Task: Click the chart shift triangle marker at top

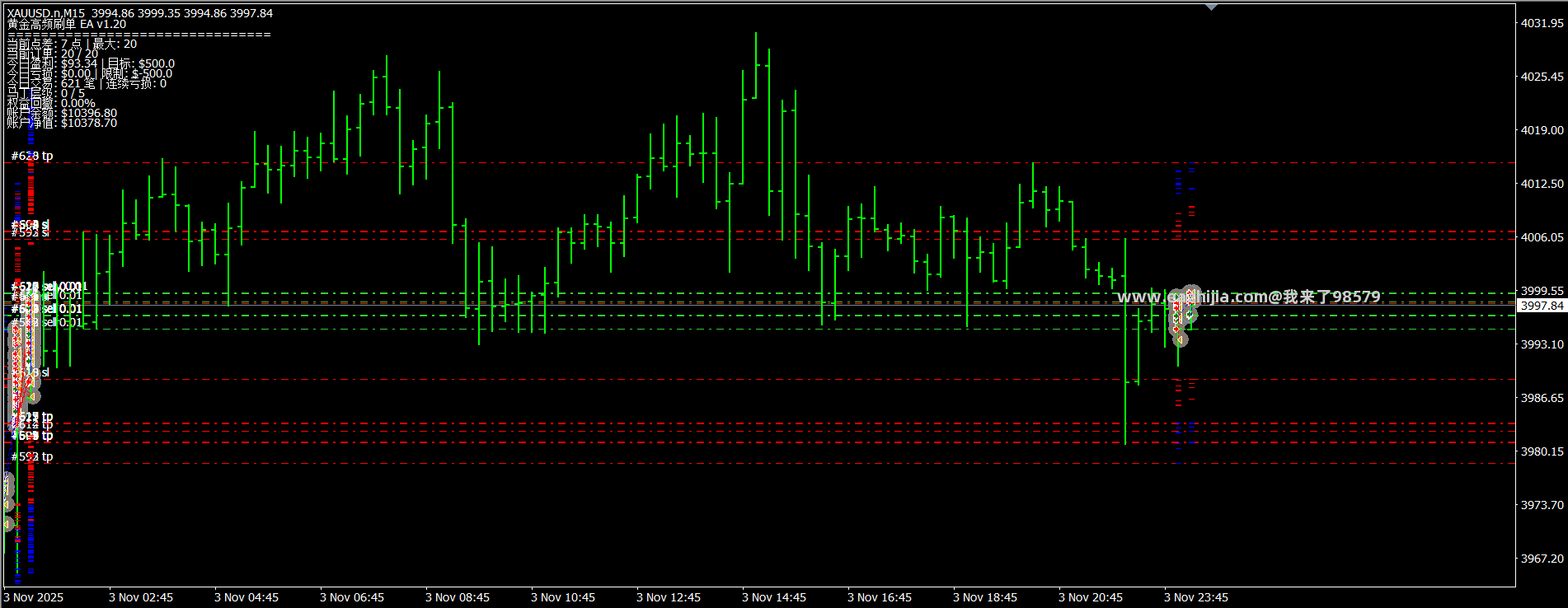Action: (x=1211, y=7)
